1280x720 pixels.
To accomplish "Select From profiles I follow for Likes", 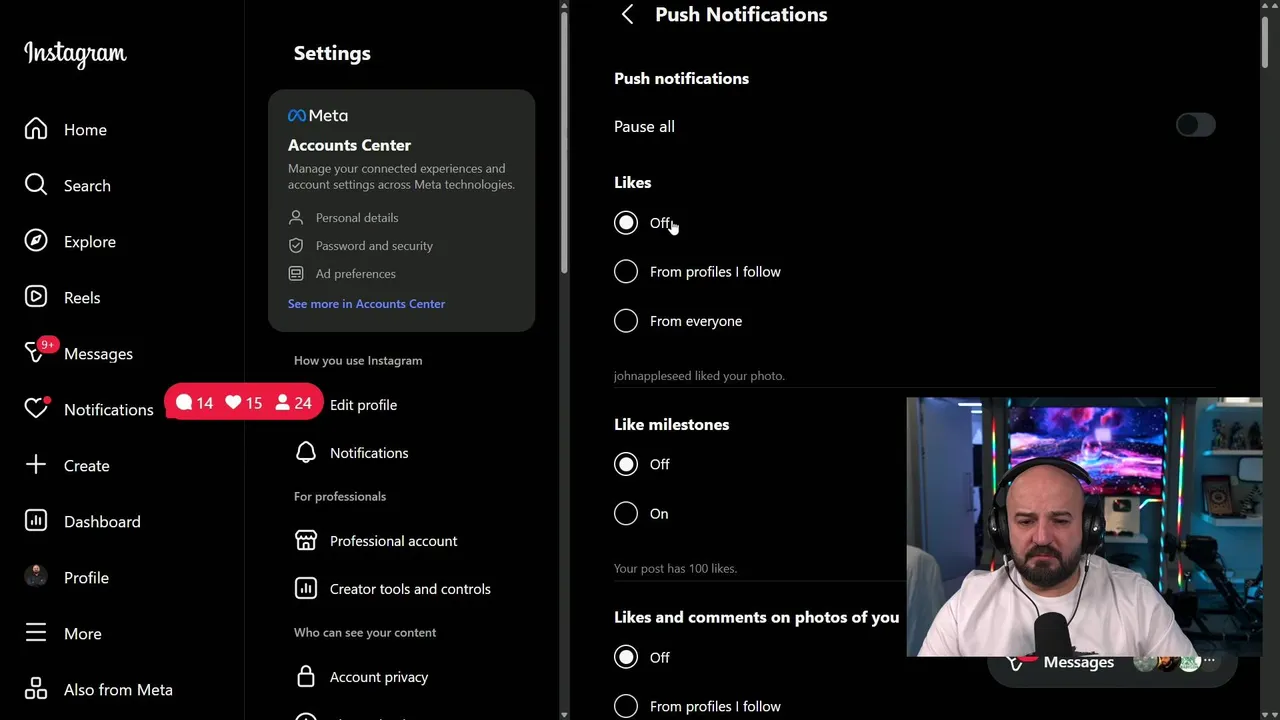I will click(x=626, y=272).
